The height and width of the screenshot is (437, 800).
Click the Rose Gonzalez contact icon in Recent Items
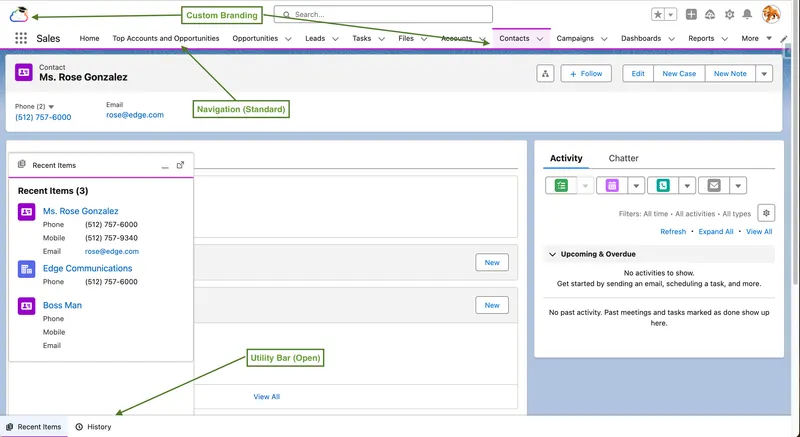pyautogui.click(x=27, y=212)
